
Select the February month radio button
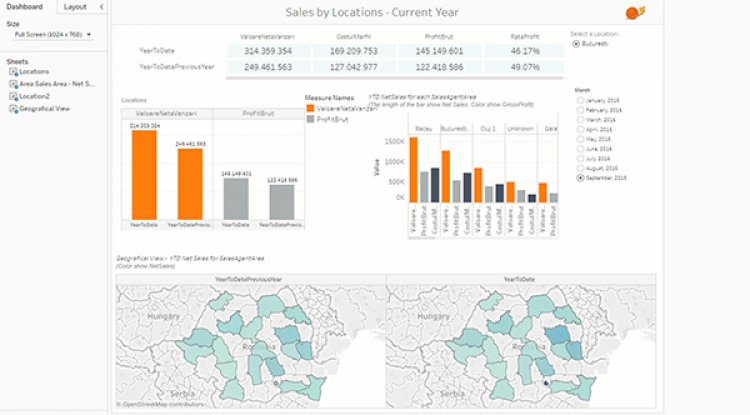(x=580, y=110)
